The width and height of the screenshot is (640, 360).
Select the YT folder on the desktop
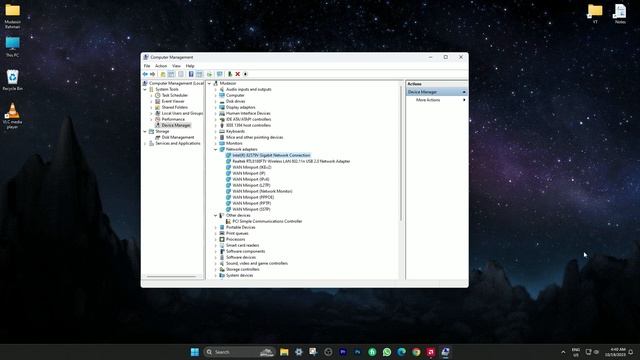coord(595,13)
